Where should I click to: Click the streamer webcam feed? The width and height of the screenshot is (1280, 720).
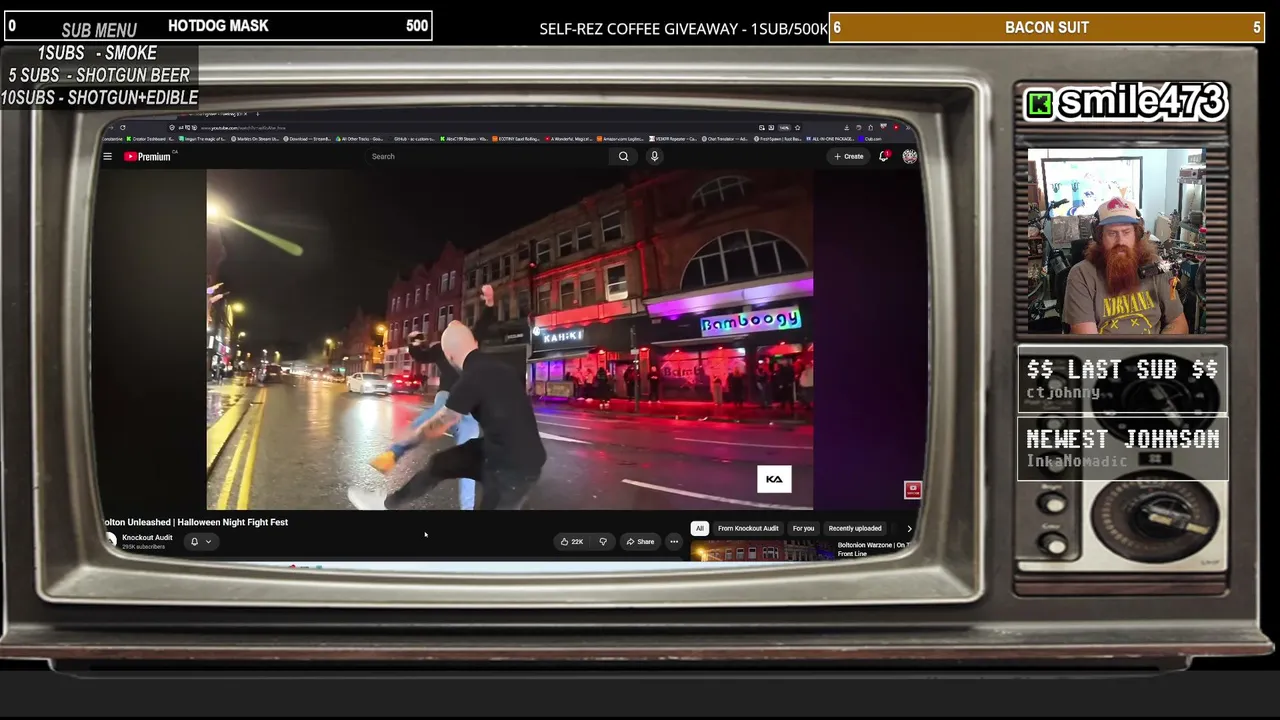pyautogui.click(x=1116, y=241)
